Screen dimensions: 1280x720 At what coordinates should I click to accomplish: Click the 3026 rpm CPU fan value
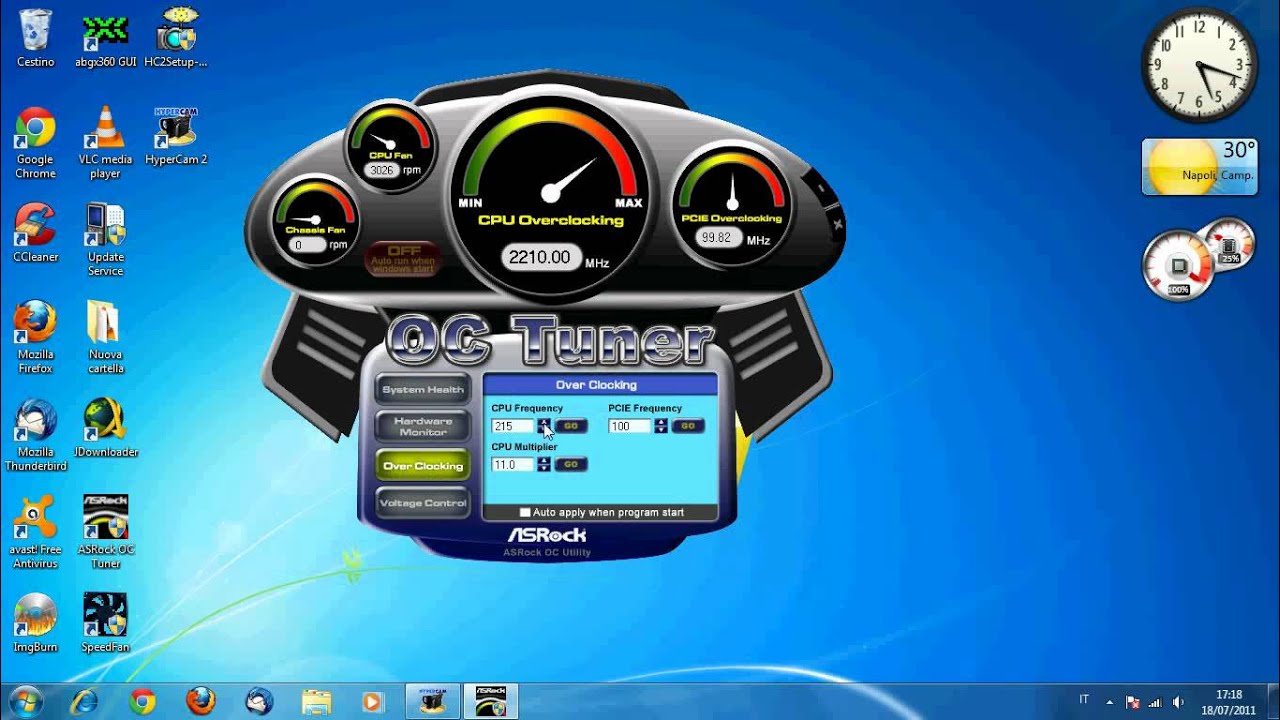click(381, 170)
